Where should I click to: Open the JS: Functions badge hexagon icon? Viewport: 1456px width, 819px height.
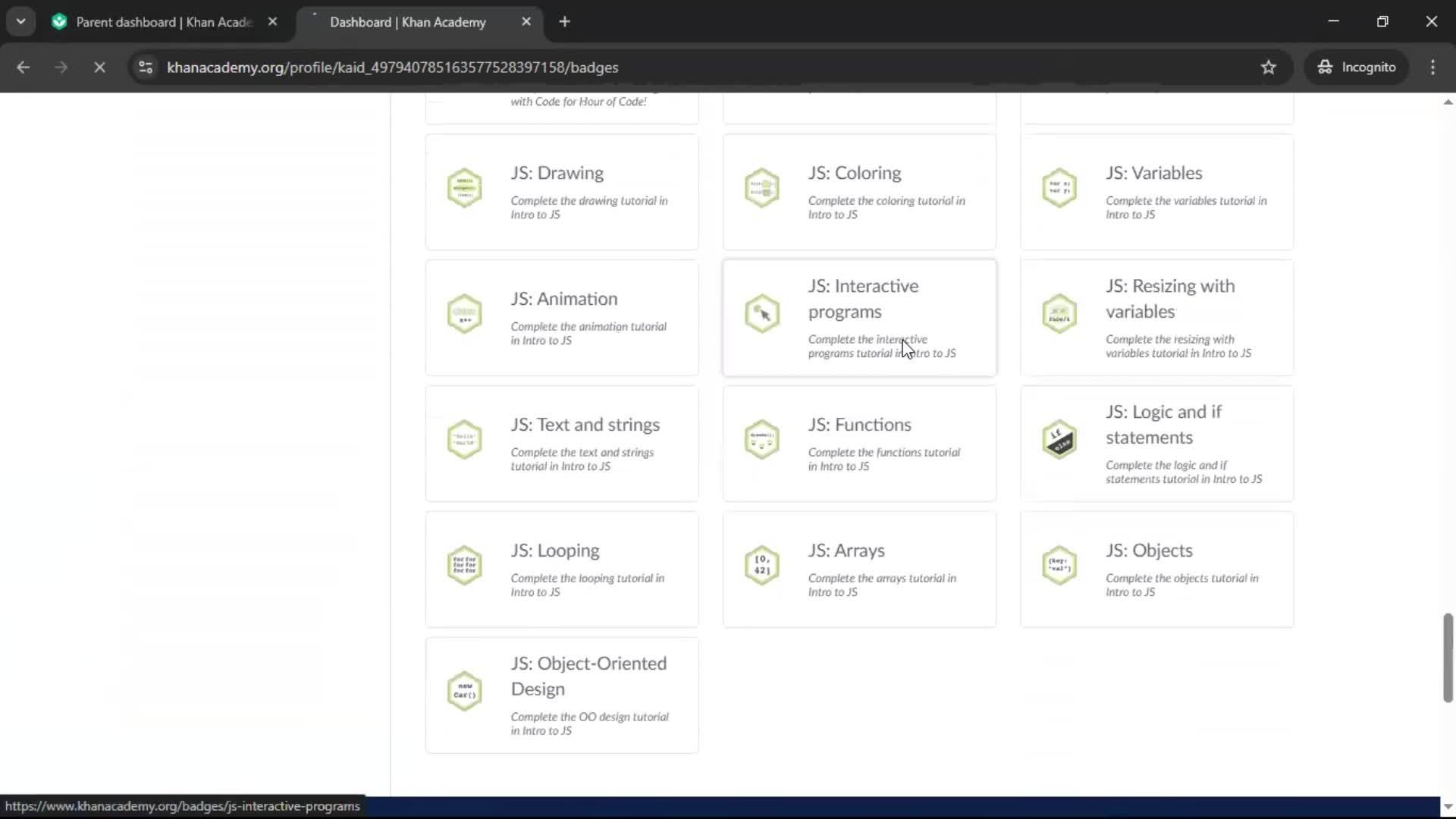[x=761, y=439]
